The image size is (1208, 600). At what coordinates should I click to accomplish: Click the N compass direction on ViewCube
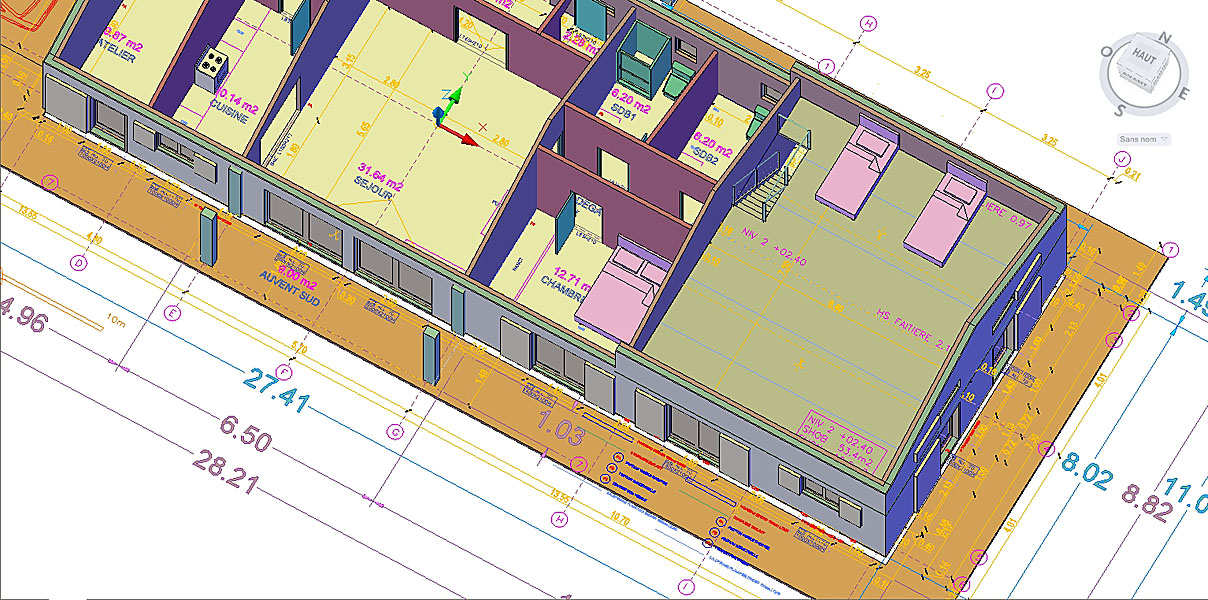coord(1164,36)
